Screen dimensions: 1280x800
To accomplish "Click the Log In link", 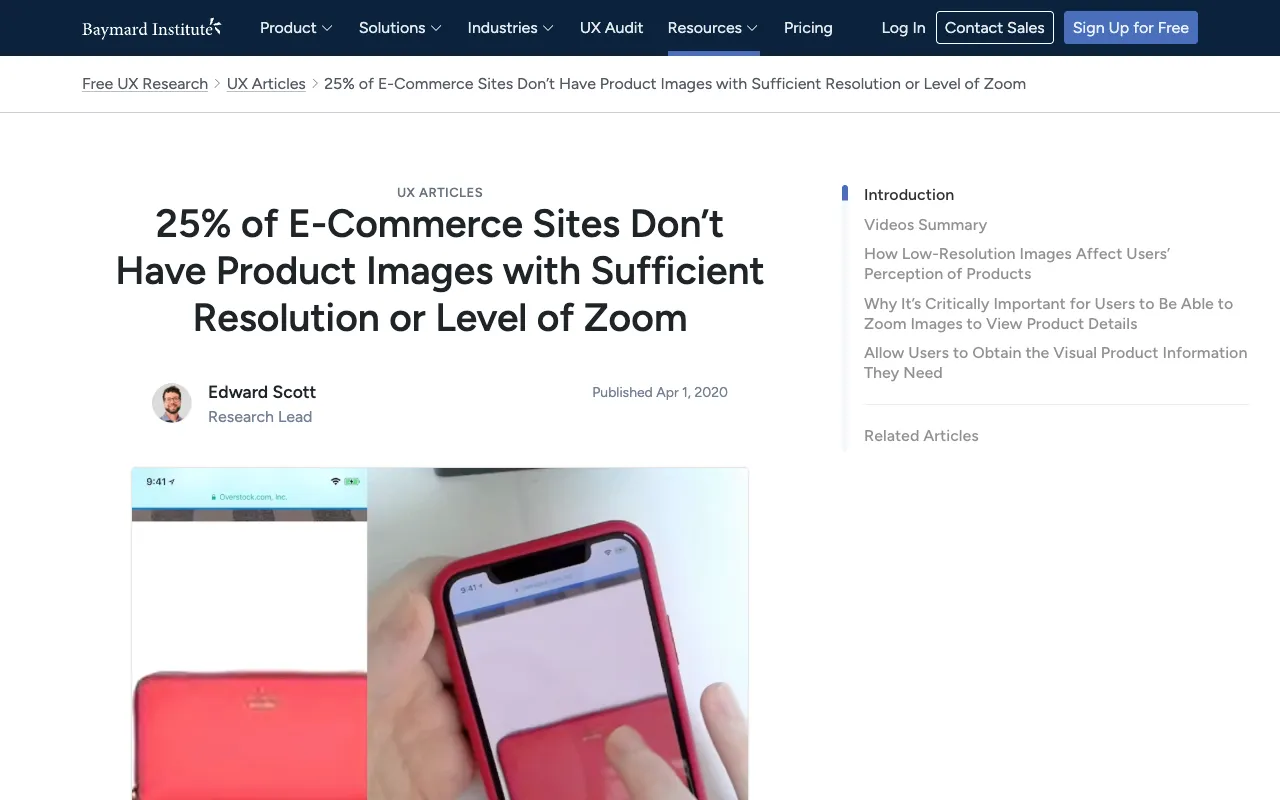I will click(x=903, y=28).
